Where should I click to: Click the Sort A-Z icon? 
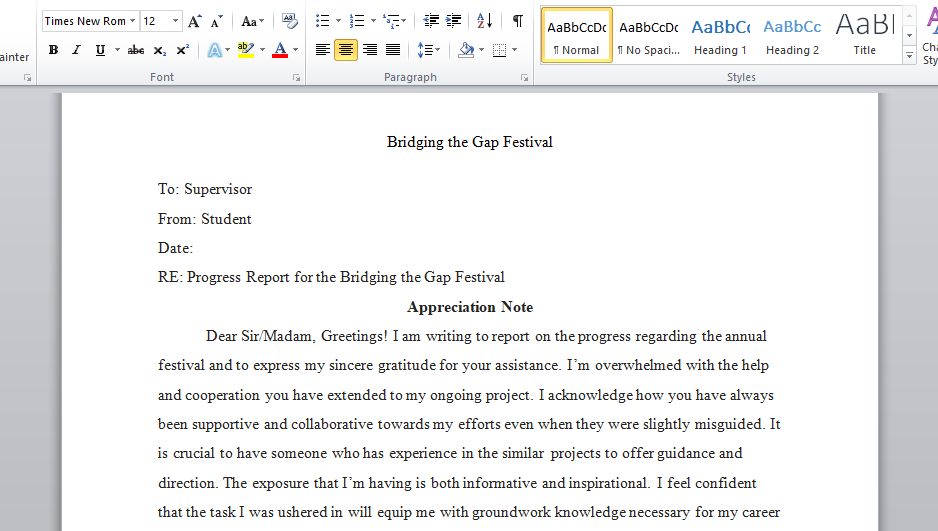pyautogui.click(x=485, y=21)
